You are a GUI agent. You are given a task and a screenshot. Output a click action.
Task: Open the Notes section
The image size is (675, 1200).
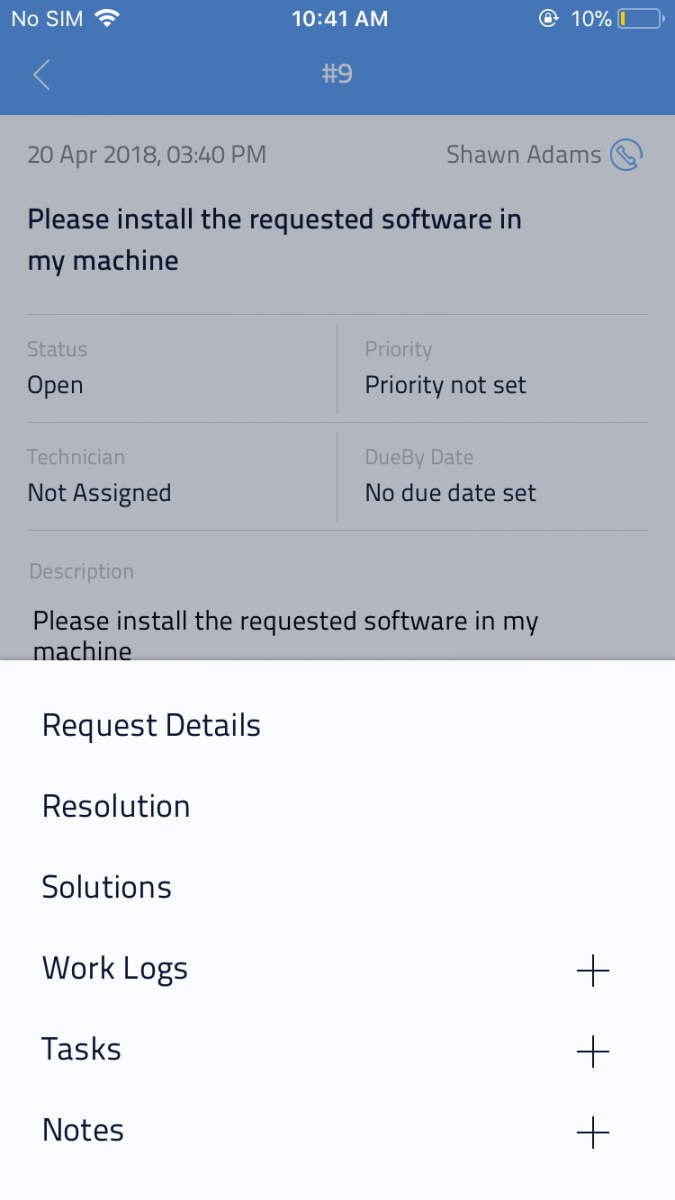point(83,1131)
